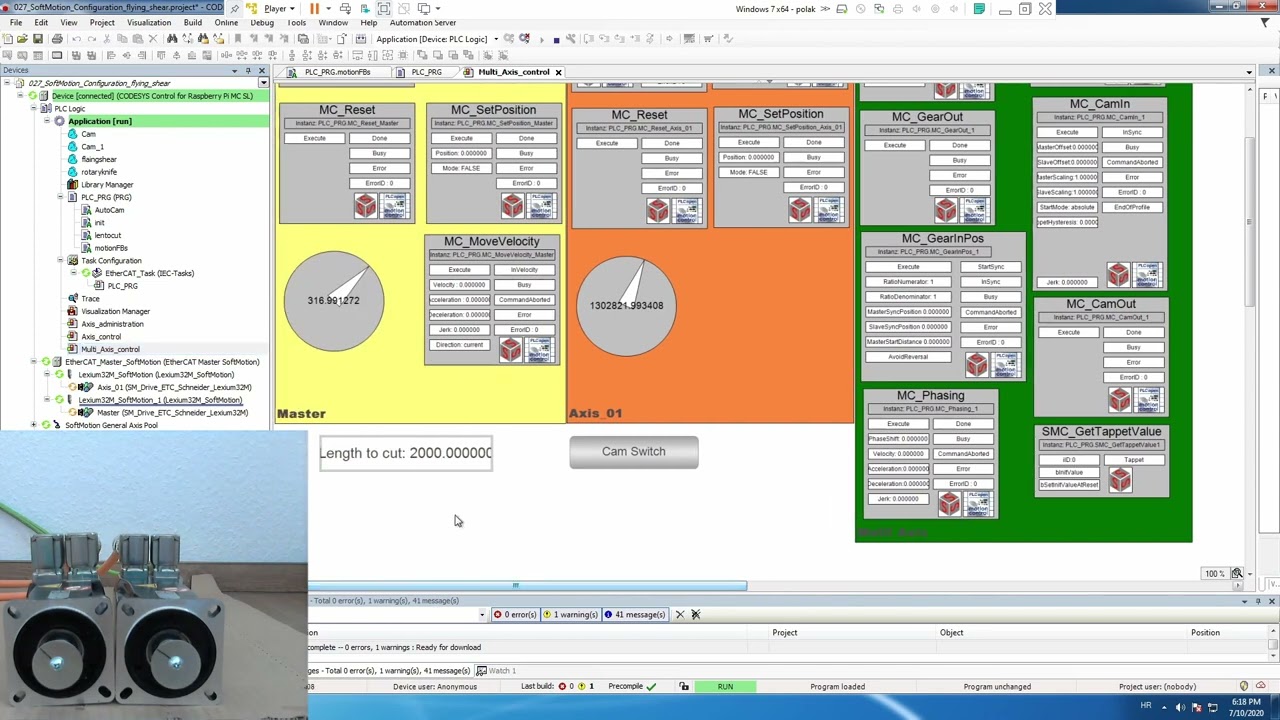Click the Save project toolbar icon
Image resolution: width=1280 pixels, height=720 pixels.
coord(37,39)
